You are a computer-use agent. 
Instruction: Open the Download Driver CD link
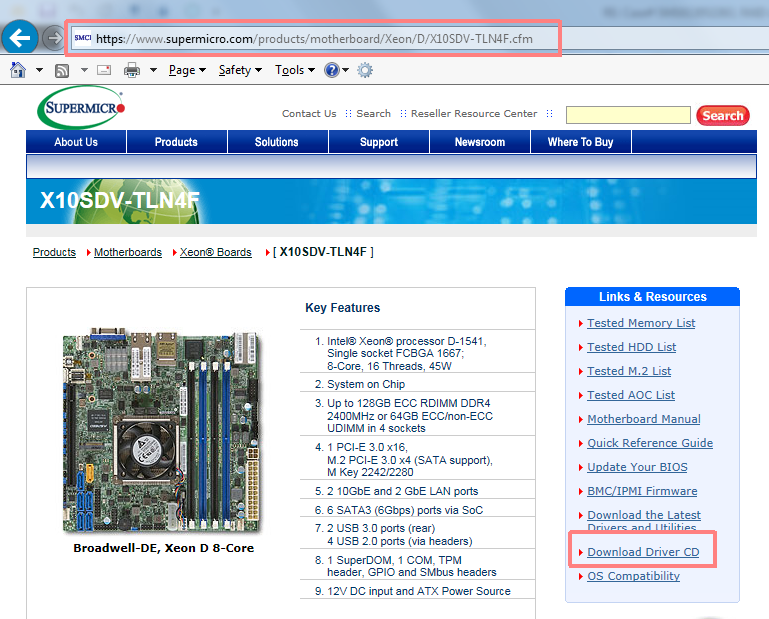643,552
